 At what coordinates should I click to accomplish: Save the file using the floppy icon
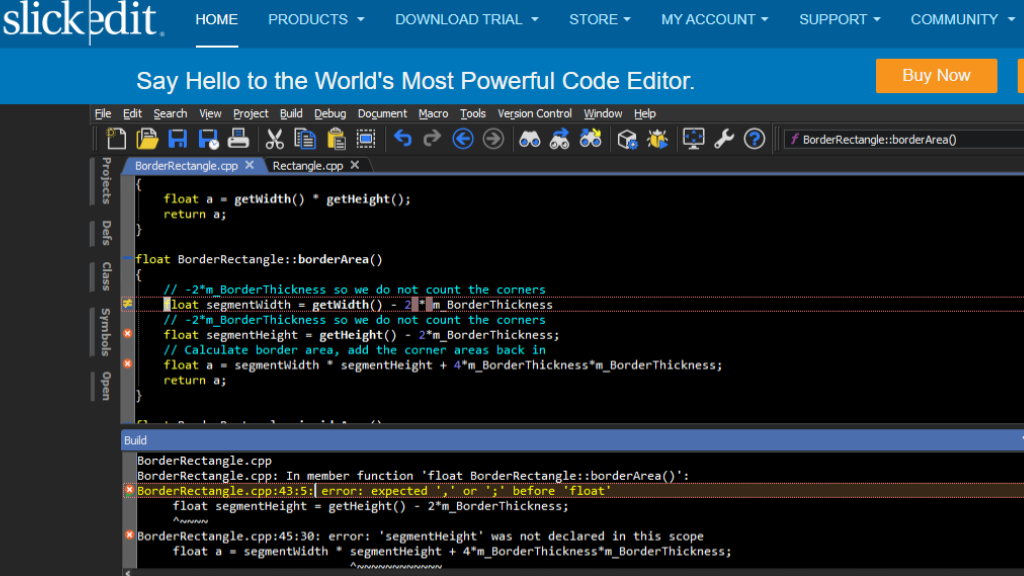pos(178,139)
